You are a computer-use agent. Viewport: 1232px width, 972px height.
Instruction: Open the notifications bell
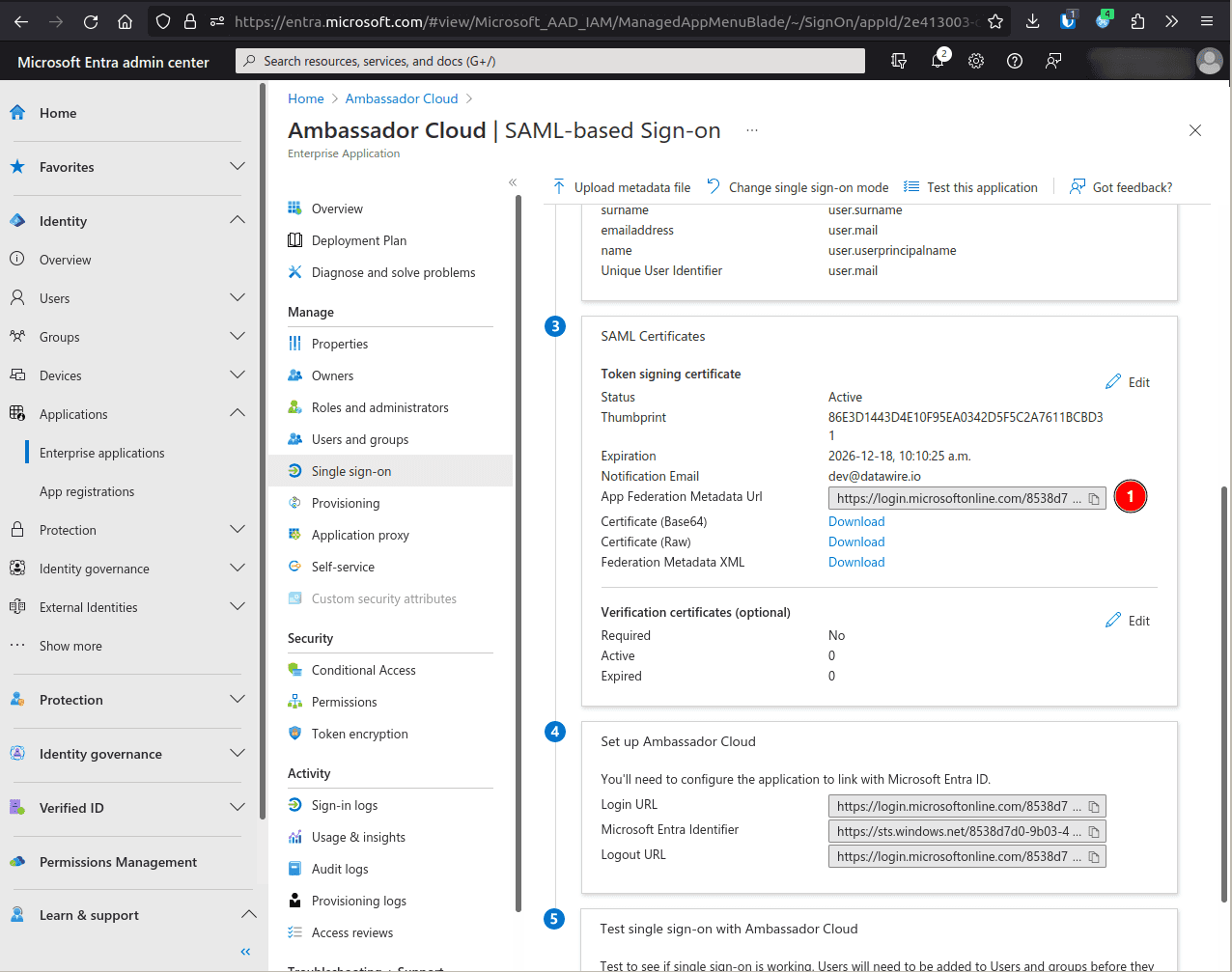click(x=938, y=61)
